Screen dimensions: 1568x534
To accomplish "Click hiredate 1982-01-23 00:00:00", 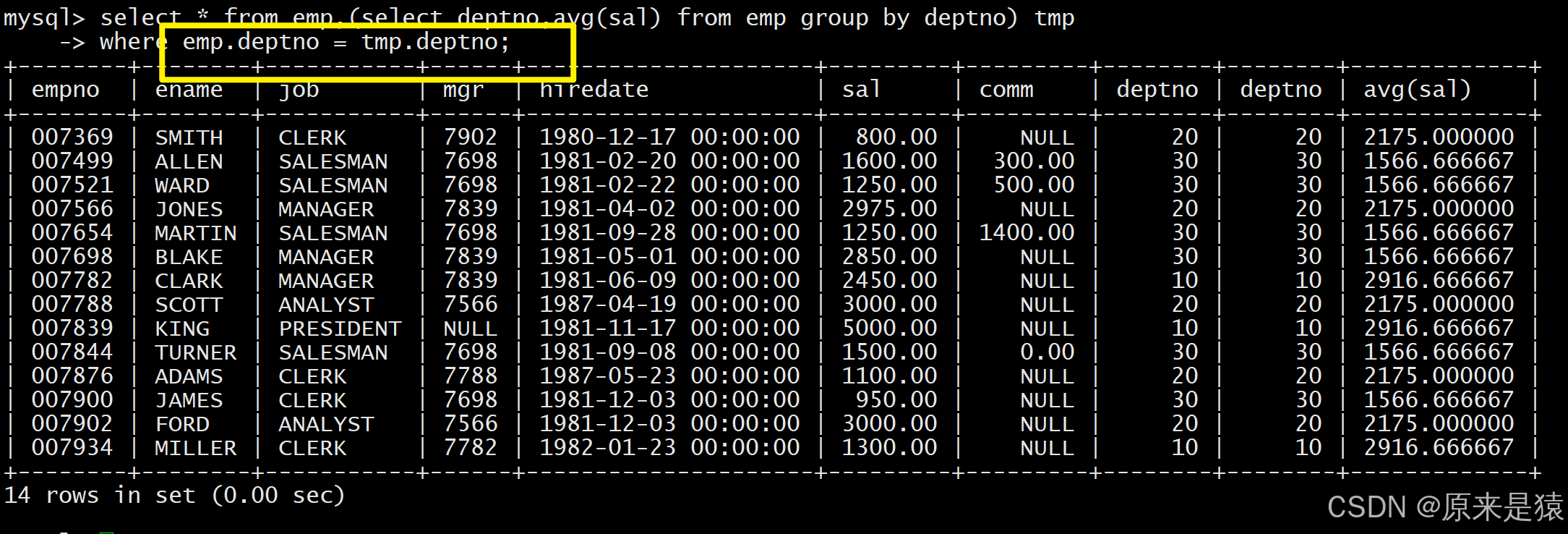I will [x=669, y=448].
